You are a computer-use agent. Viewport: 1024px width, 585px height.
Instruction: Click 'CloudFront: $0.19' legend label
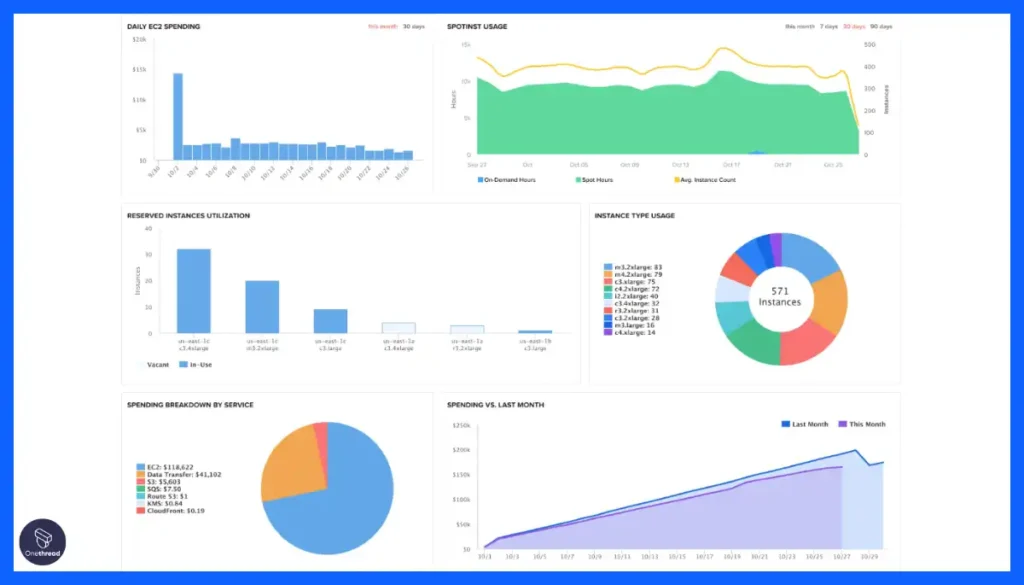click(x=176, y=511)
